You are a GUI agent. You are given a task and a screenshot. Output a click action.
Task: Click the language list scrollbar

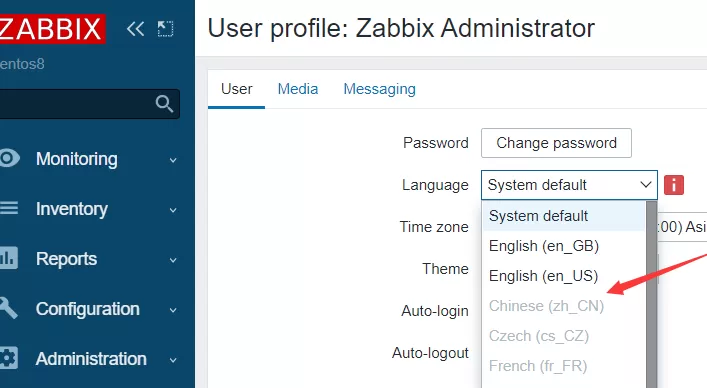(652, 294)
